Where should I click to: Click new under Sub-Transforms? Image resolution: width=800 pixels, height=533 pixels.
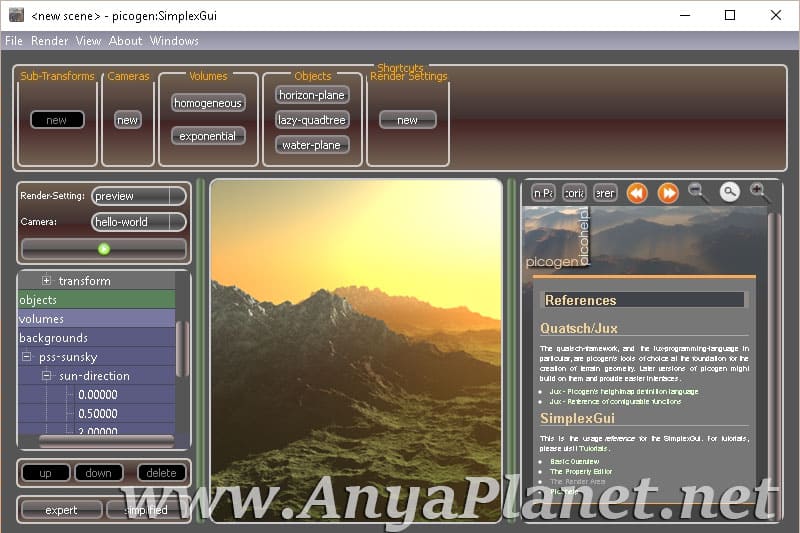(57, 120)
